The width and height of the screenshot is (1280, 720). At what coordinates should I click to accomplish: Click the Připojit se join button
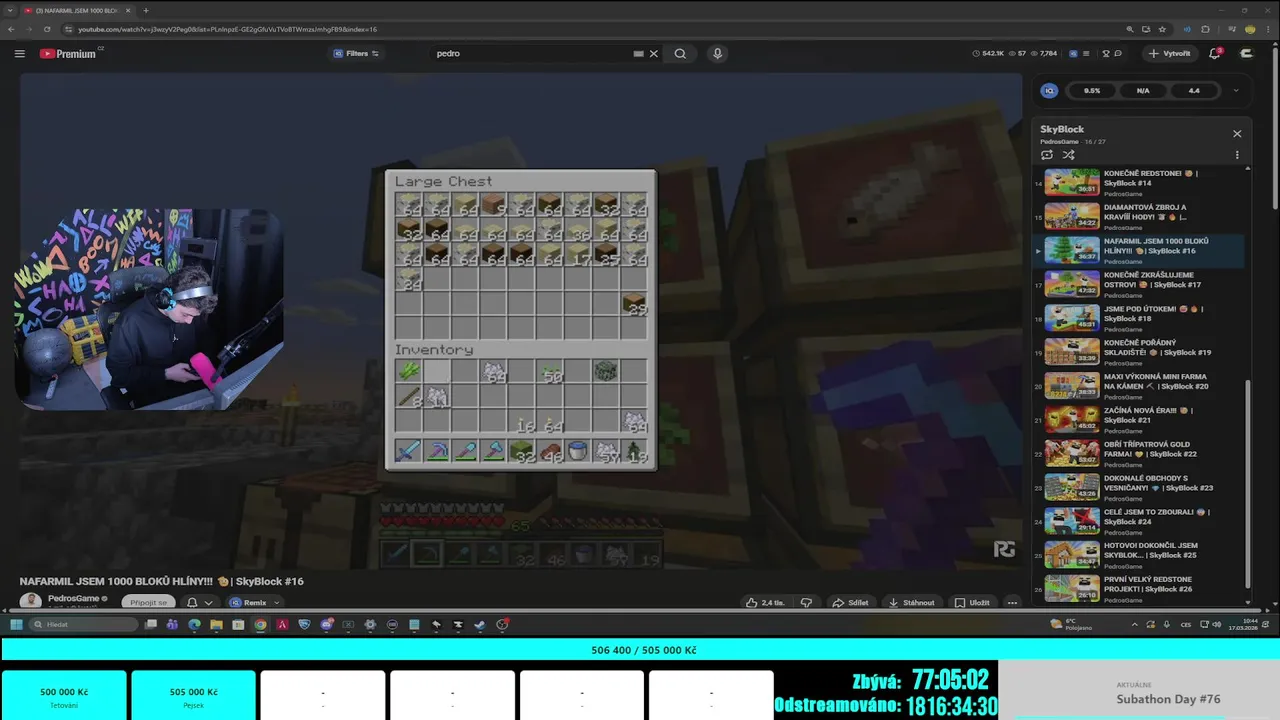coord(147,602)
